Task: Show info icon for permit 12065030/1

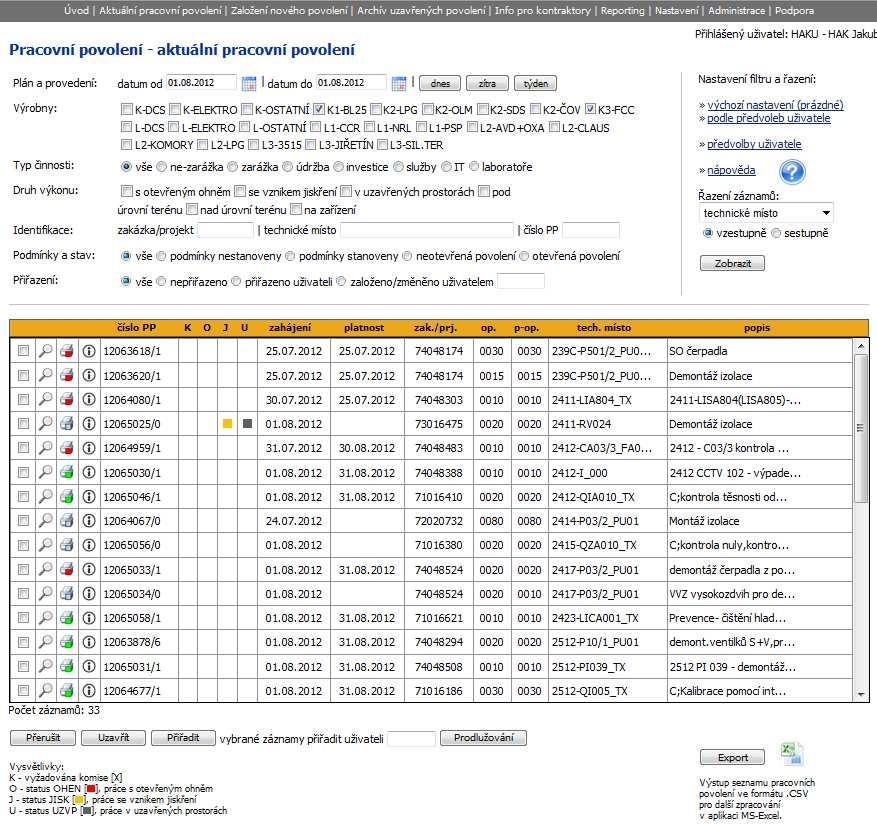Action: pos(88,473)
